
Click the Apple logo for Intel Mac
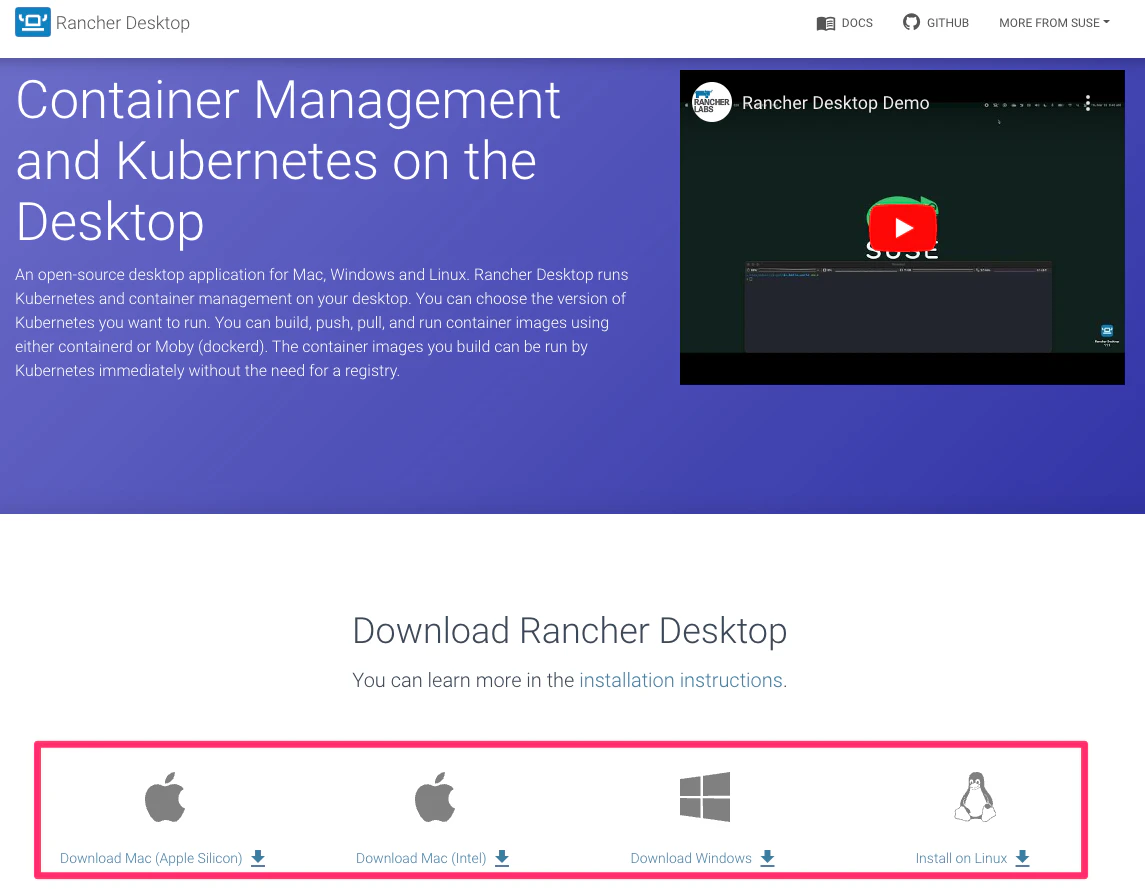tap(435, 797)
